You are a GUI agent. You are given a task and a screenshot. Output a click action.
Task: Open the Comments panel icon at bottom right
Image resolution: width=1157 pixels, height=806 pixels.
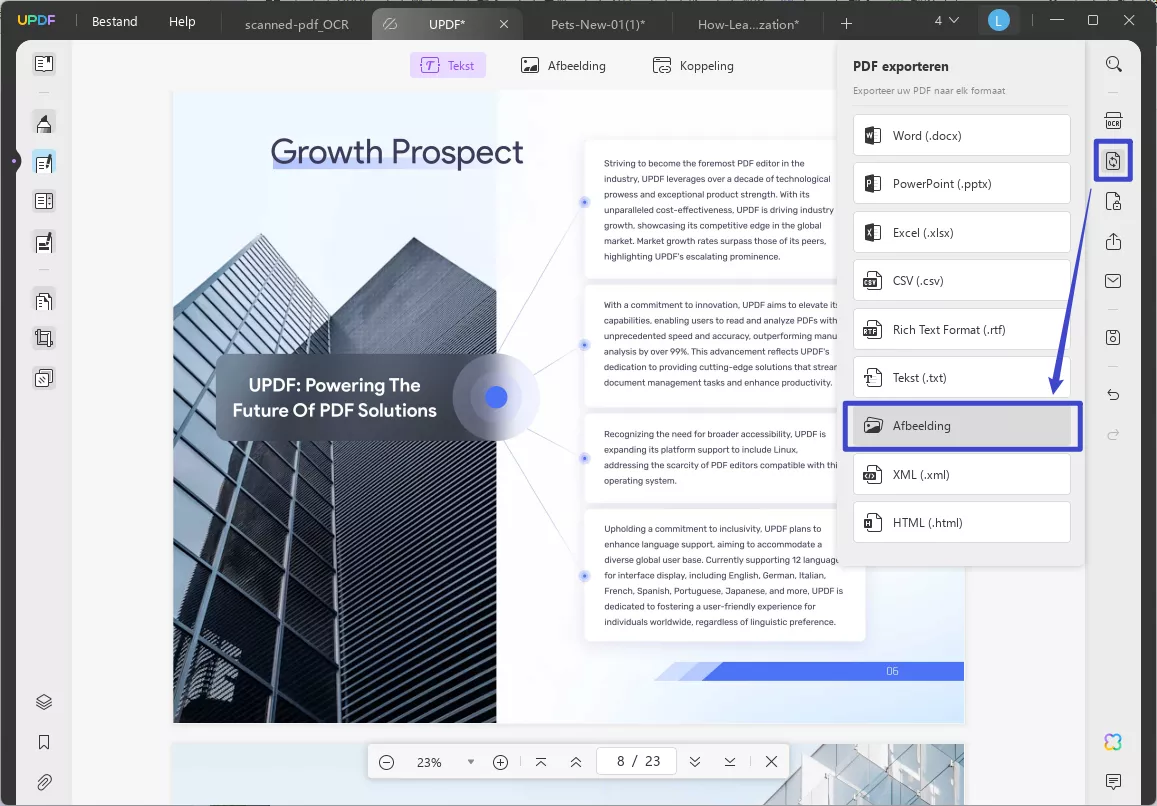tap(1113, 781)
